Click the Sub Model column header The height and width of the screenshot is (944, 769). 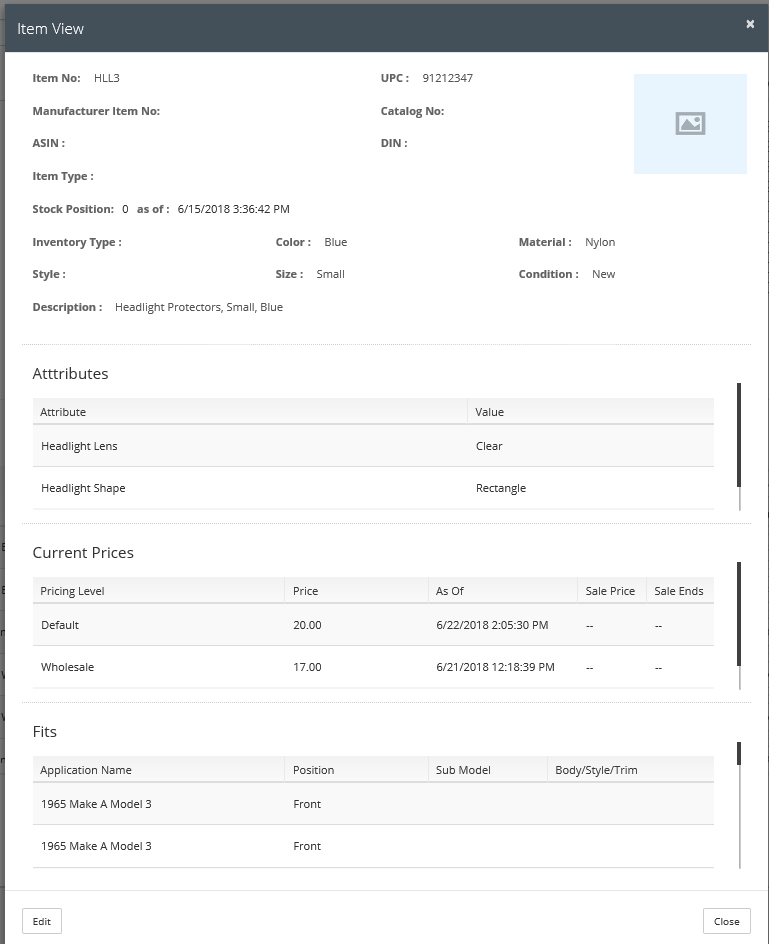(488, 770)
